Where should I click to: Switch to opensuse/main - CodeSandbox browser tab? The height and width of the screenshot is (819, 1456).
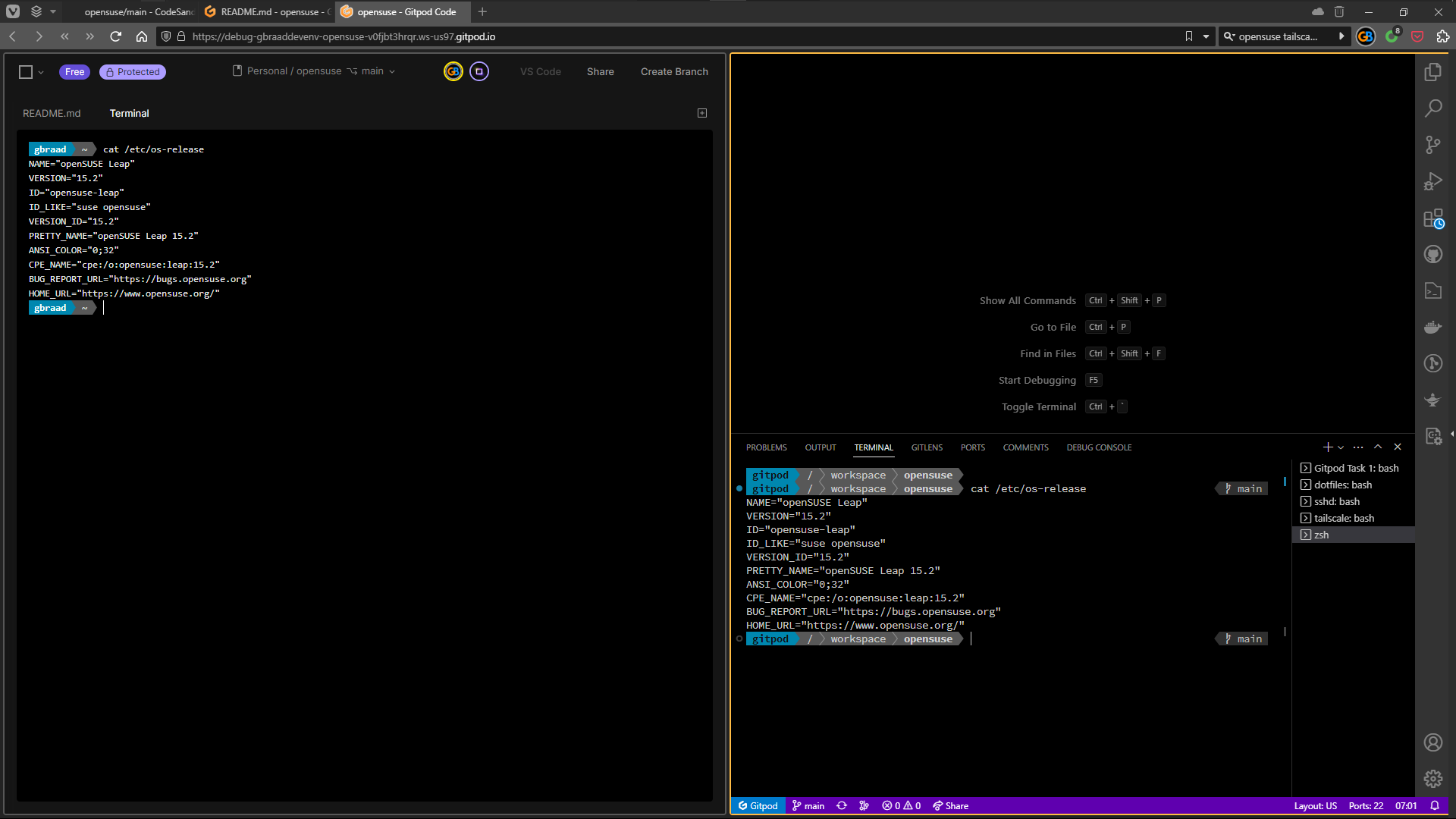click(129, 12)
